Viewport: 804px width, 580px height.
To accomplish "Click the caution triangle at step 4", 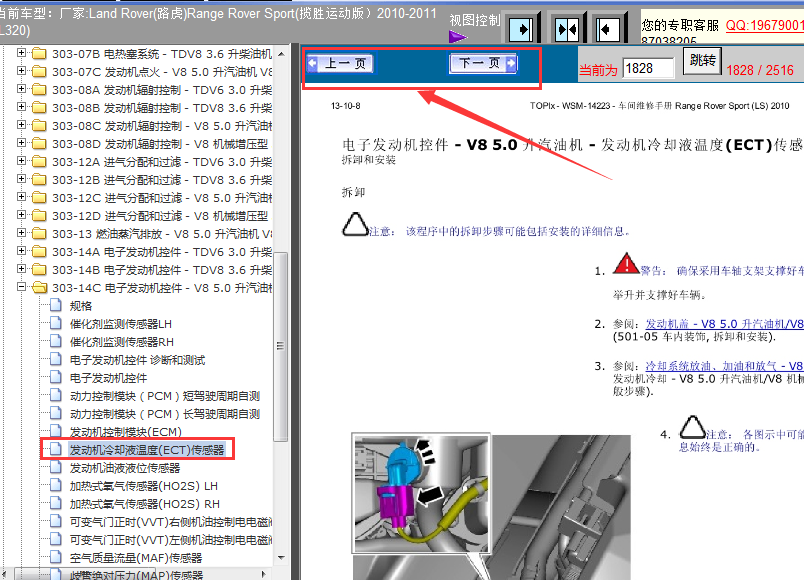I will point(693,427).
